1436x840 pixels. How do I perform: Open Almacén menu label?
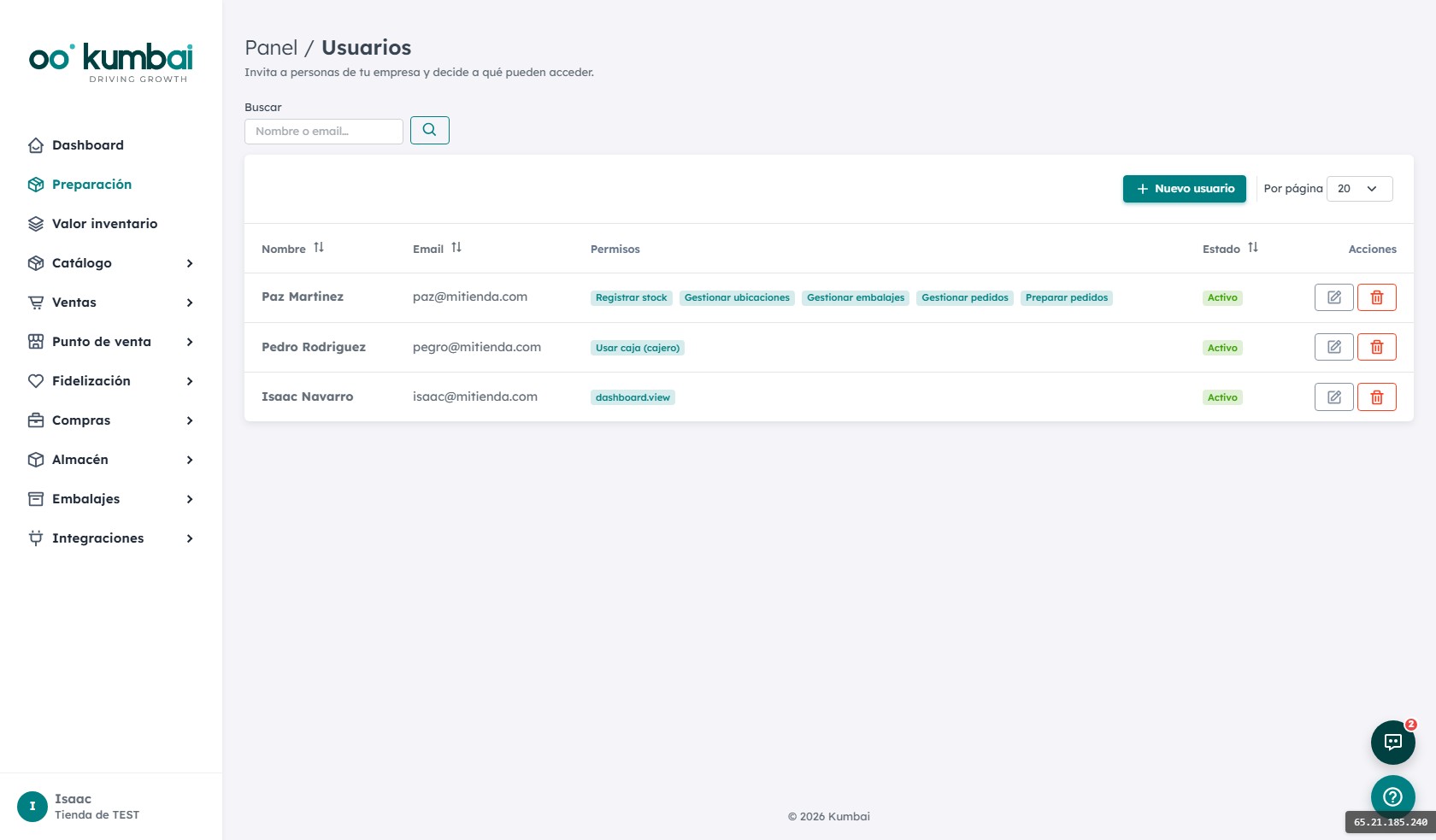[x=80, y=460]
